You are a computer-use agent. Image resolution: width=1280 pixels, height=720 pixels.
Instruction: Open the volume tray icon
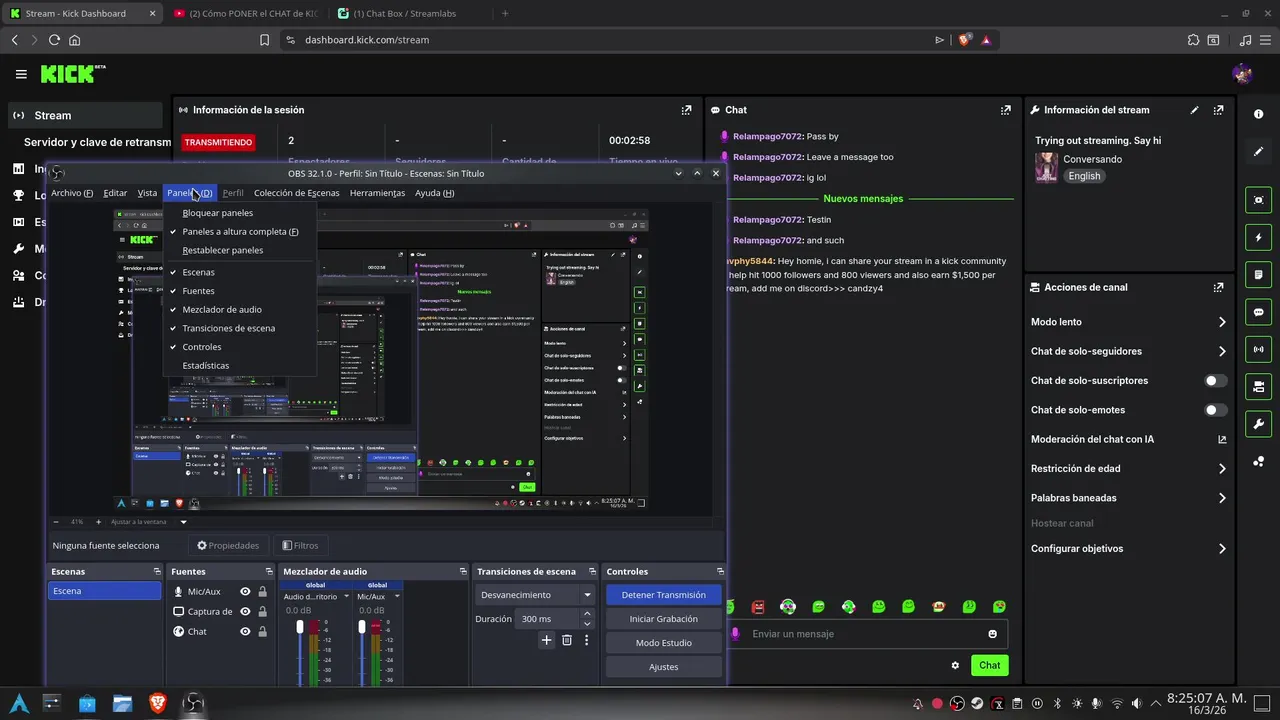pyautogui.click(x=1137, y=703)
